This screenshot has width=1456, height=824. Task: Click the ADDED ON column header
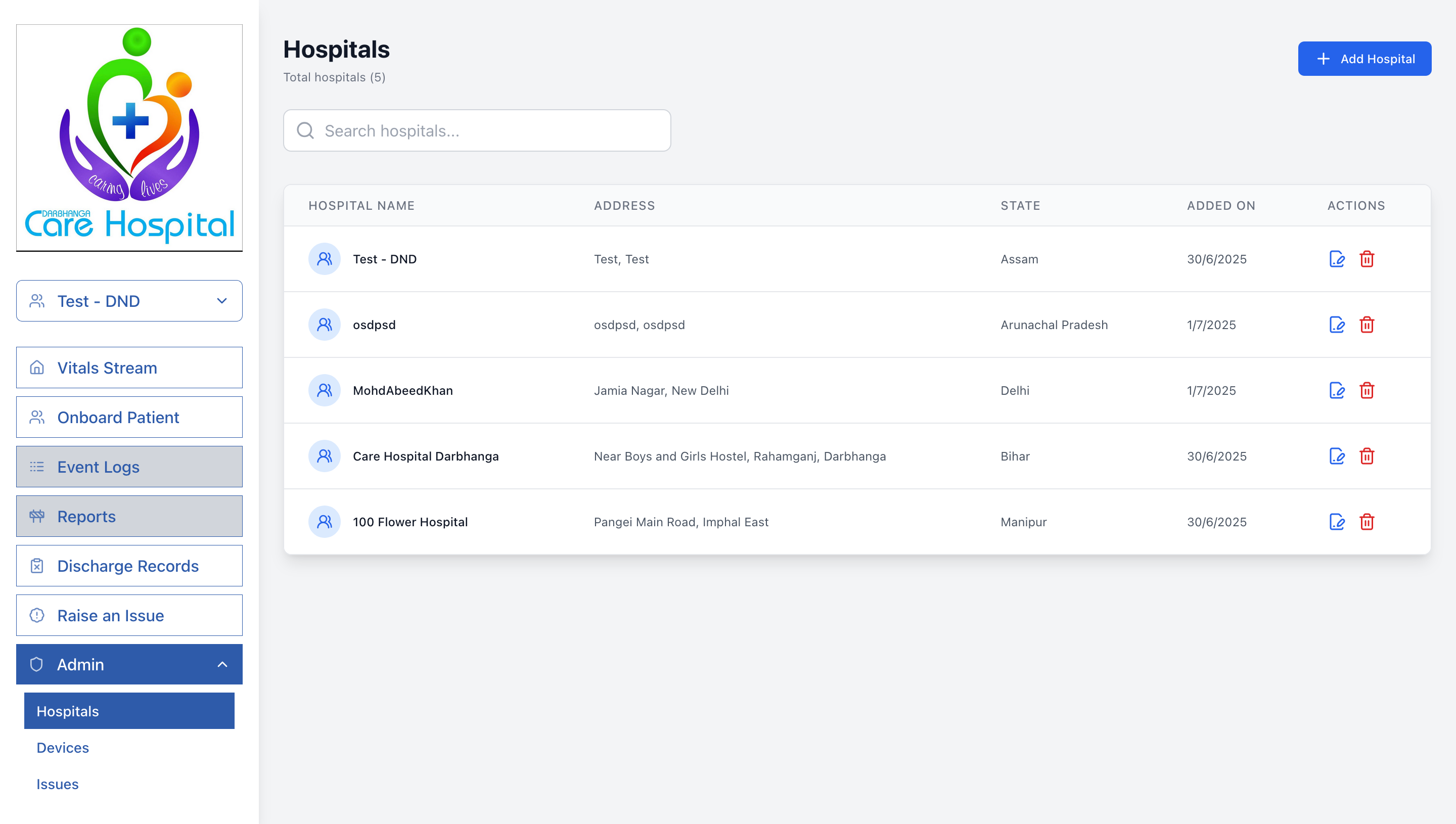[1220, 205]
